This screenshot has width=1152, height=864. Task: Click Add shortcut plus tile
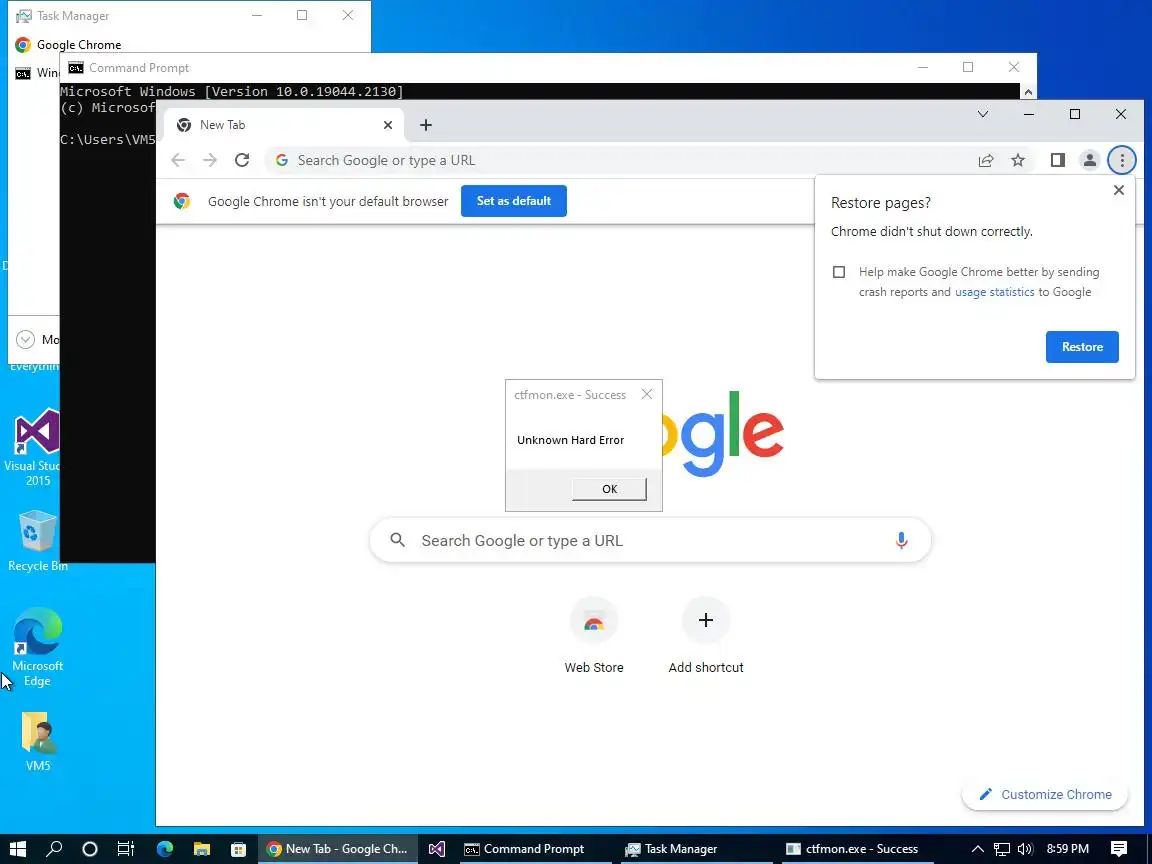pyautogui.click(x=705, y=636)
